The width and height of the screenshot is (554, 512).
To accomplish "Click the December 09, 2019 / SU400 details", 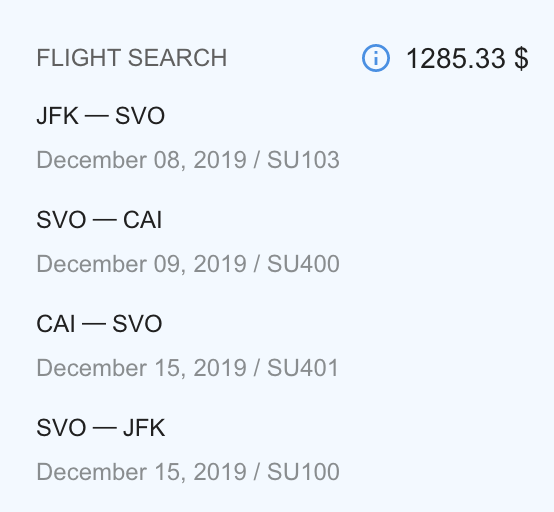I will point(188,264).
